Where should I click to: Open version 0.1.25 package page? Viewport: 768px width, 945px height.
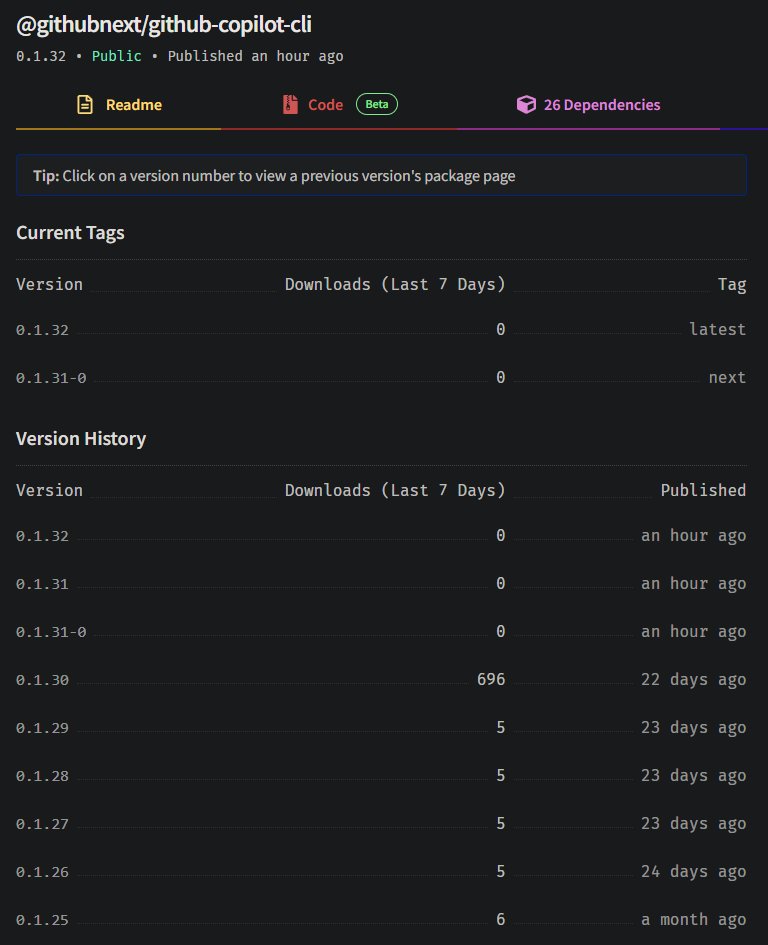point(42,920)
